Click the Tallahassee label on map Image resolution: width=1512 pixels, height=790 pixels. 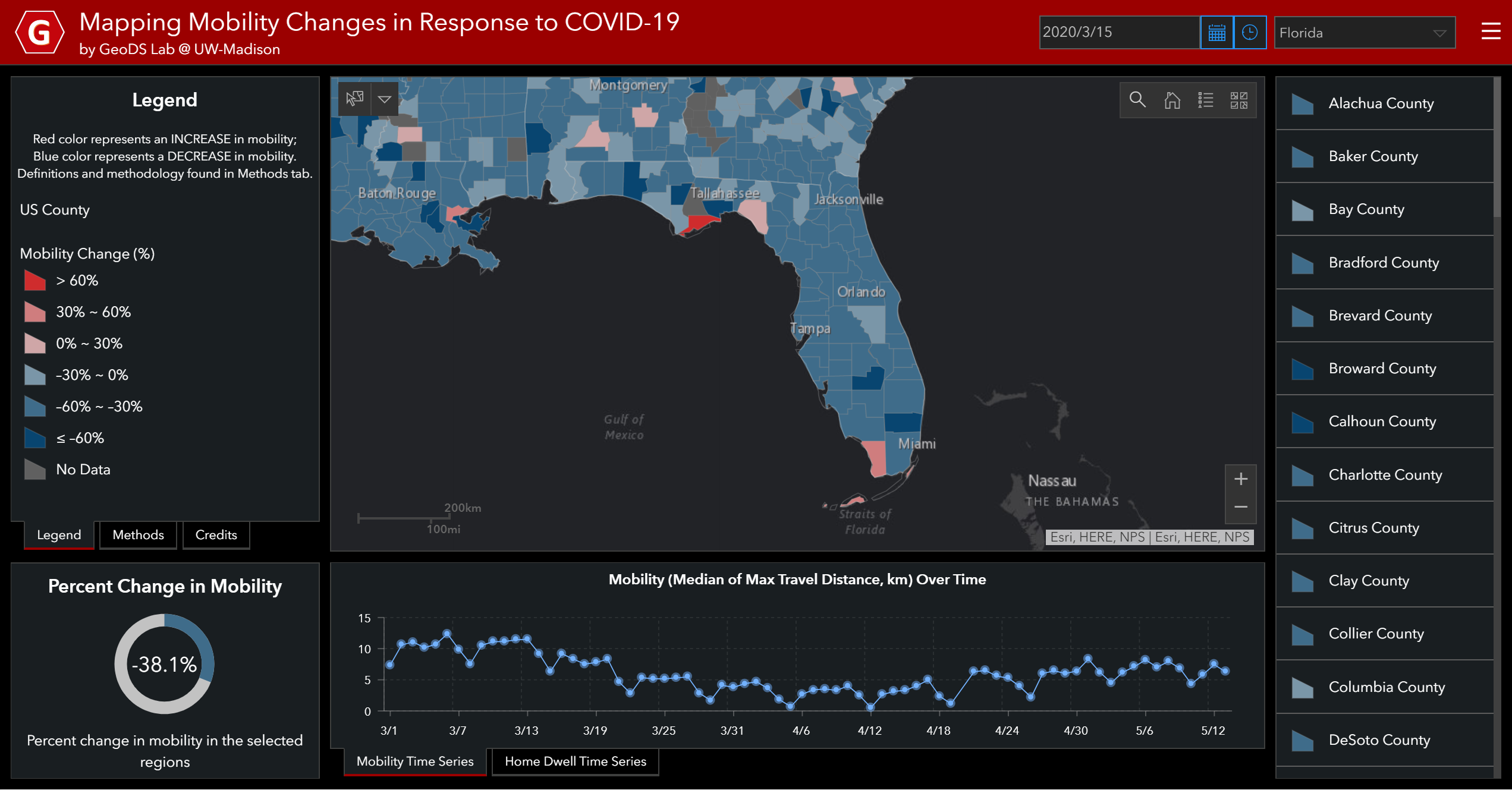pyautogui.click(x=724, y=193)
